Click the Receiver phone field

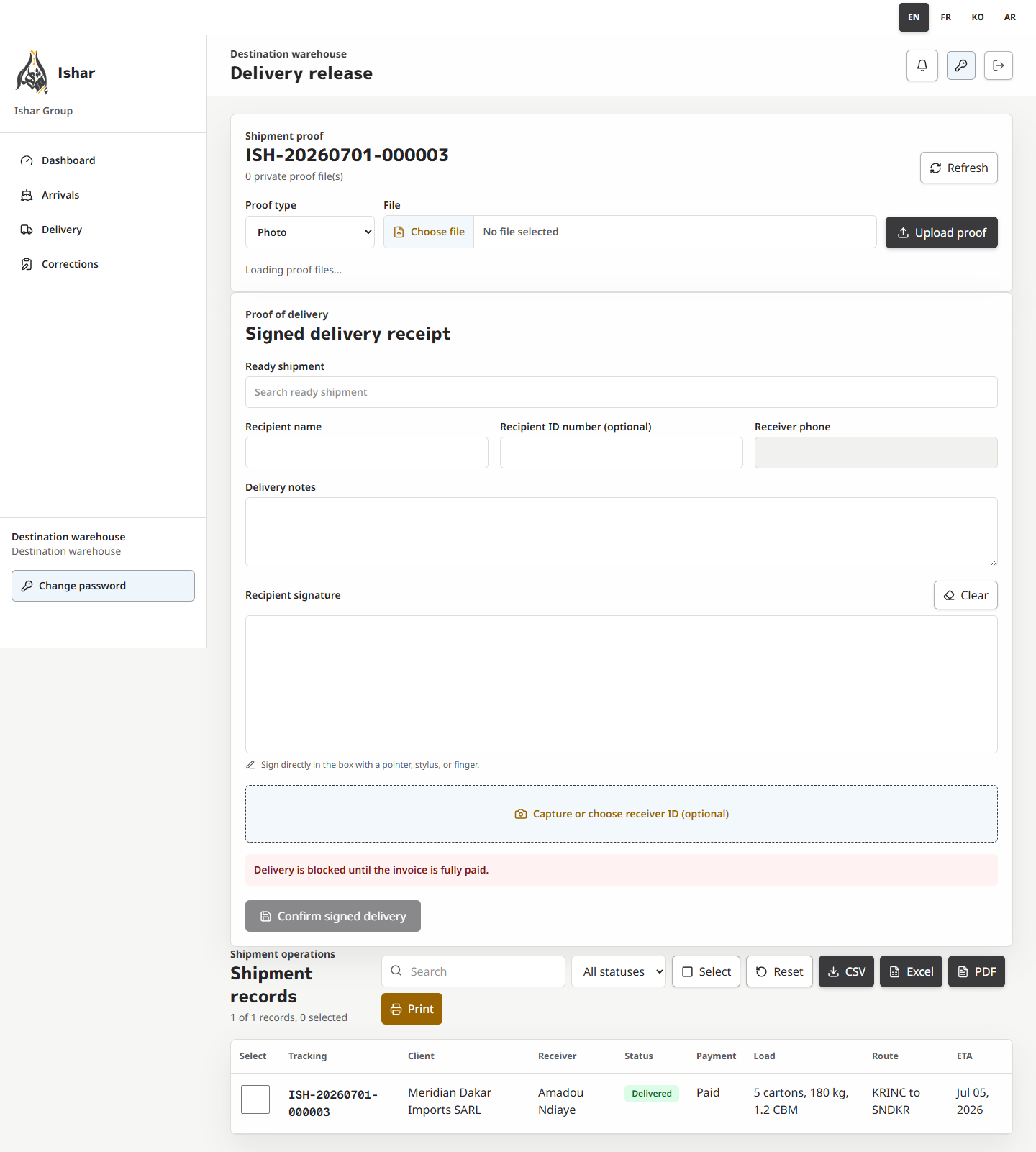(876, 453)
